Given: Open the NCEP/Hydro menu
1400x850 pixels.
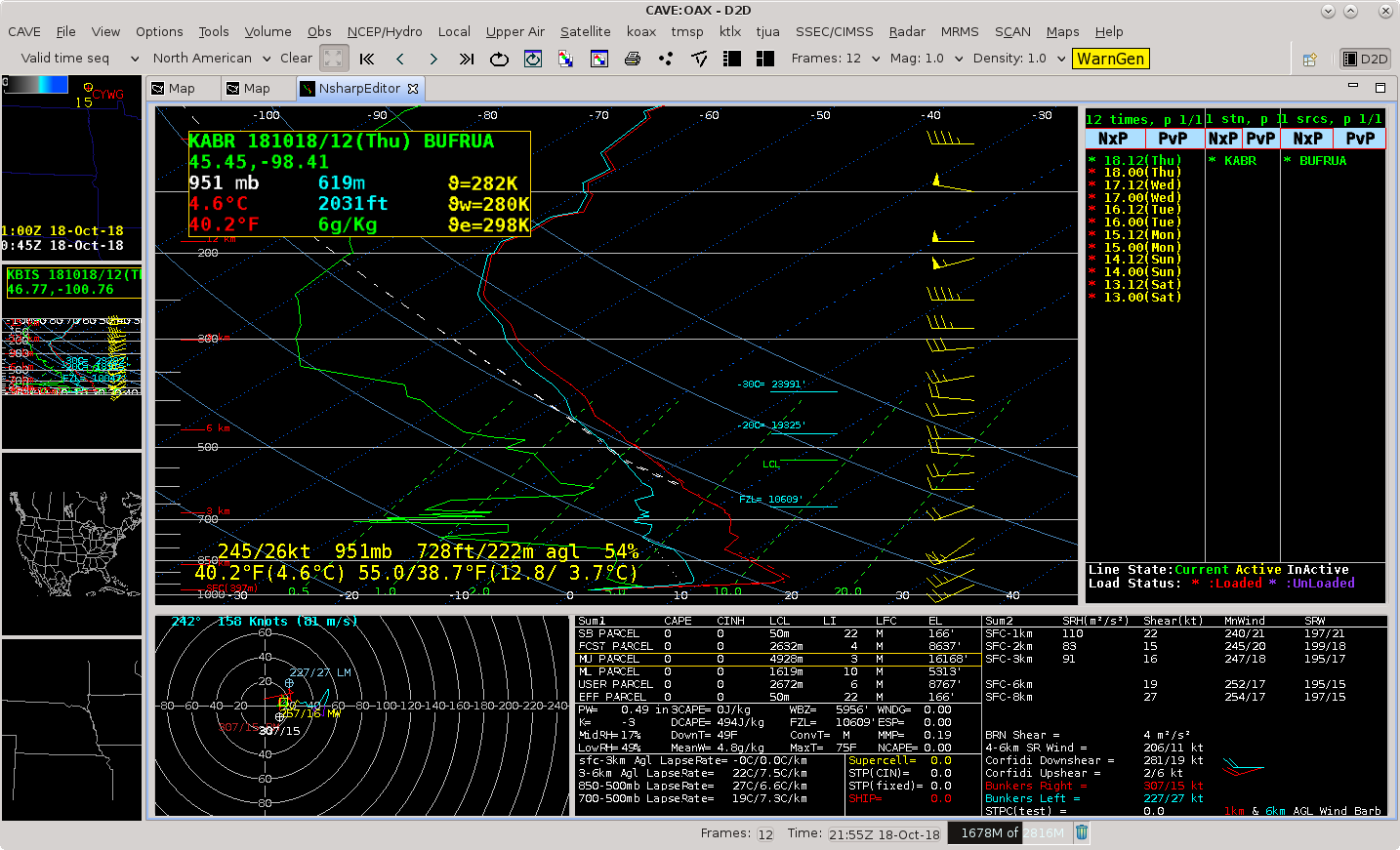Looking at the screenshot, I should click(385, 31).
